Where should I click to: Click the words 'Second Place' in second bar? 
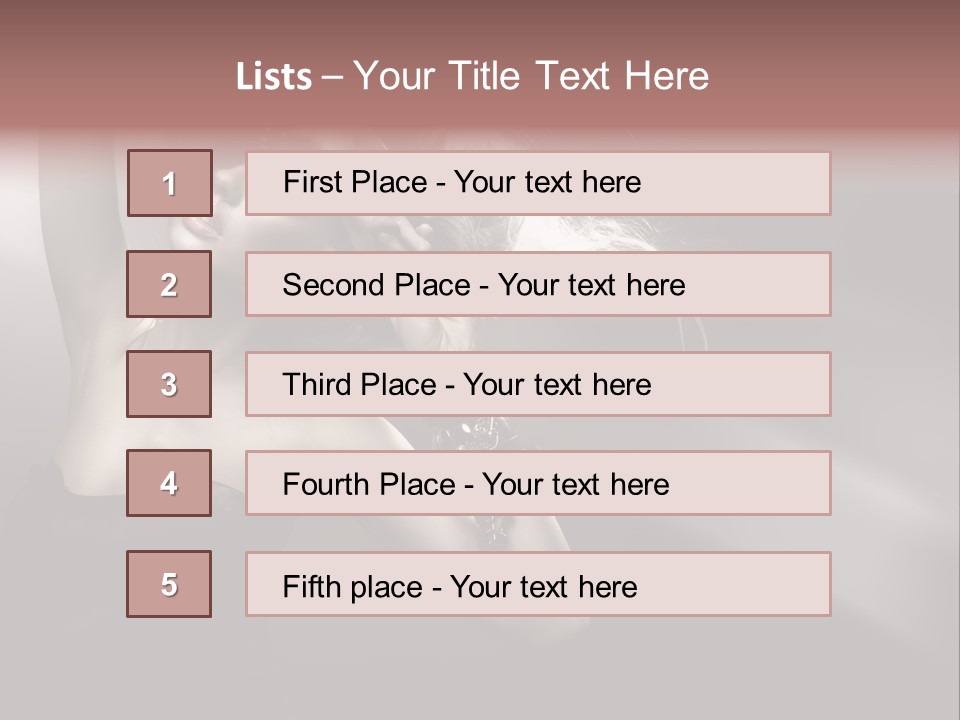(x=377, y=285)
